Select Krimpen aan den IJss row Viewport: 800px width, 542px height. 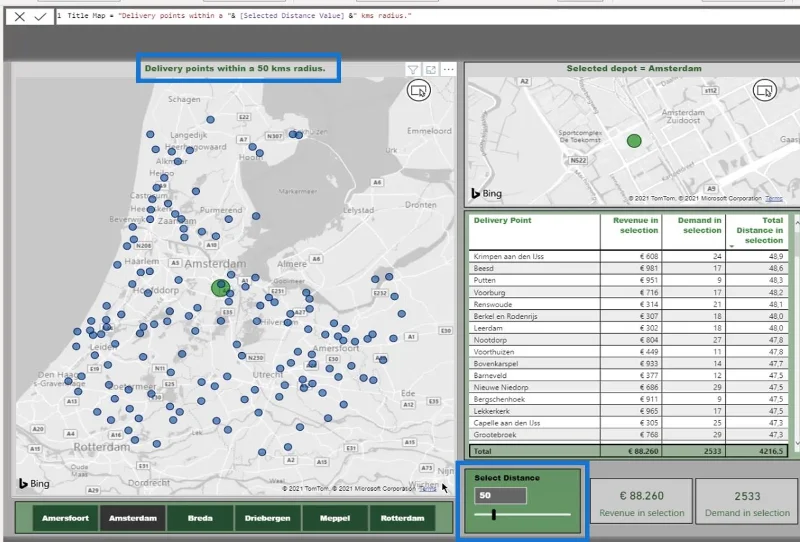coord(628,257)
